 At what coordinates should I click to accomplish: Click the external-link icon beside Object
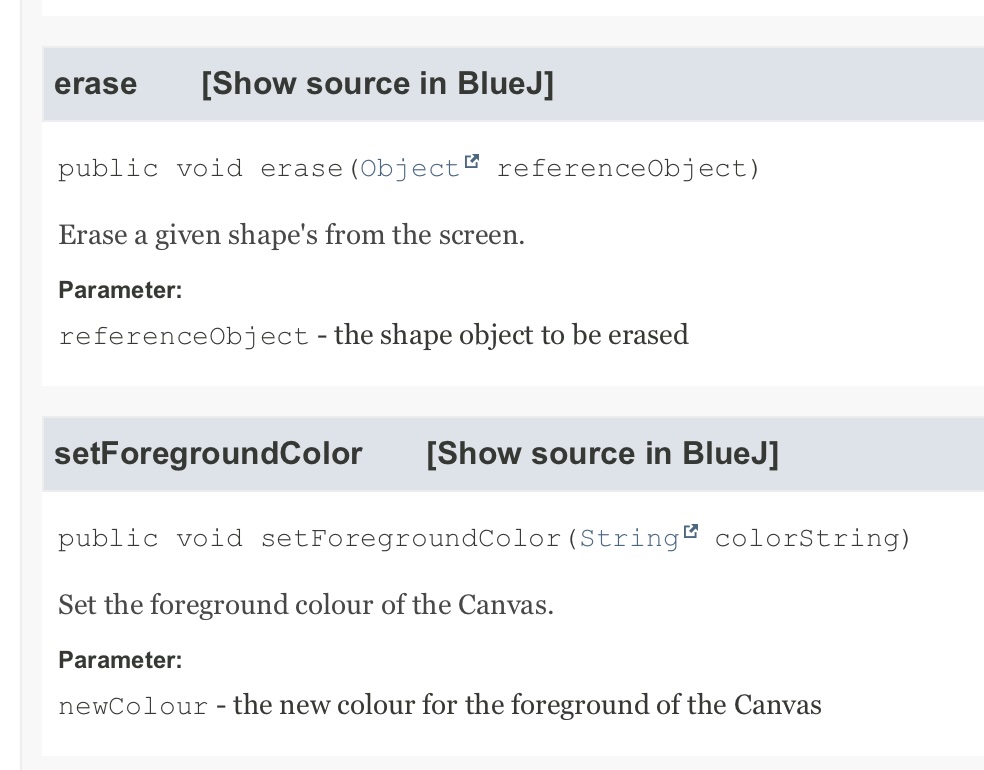[472, 163]
